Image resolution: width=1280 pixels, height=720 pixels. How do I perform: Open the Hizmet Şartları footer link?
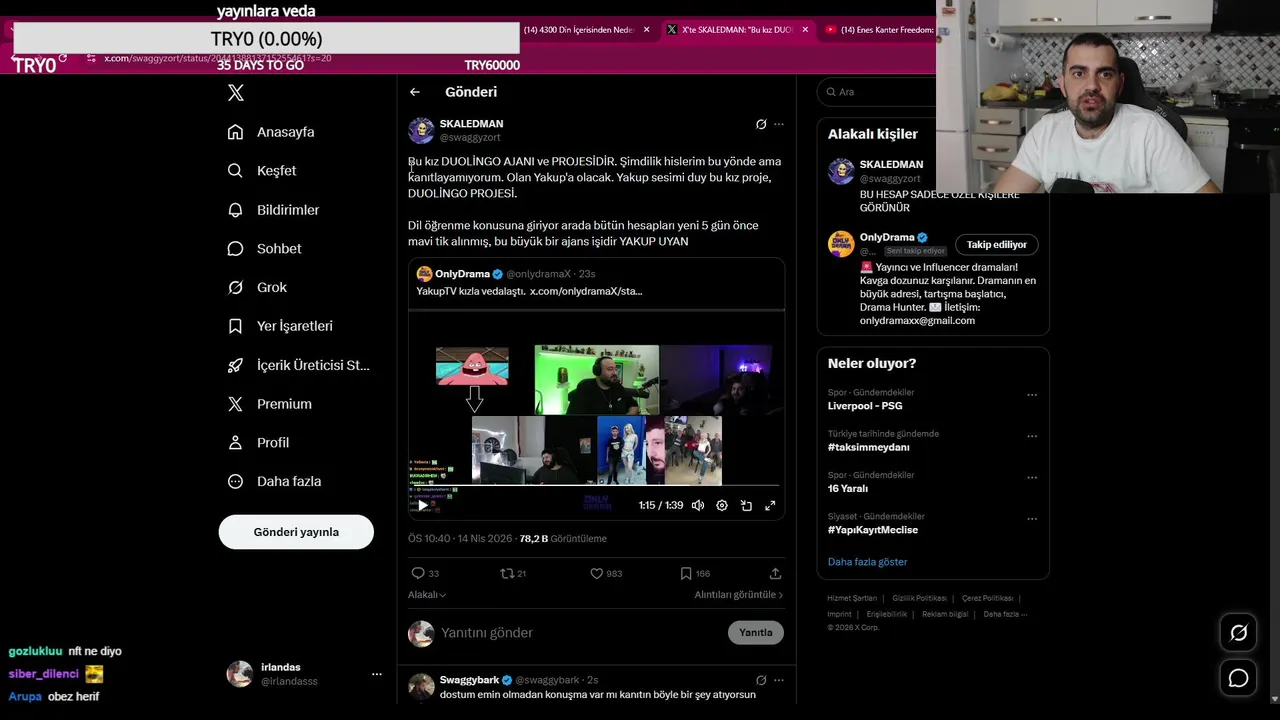[x=852, y=598]
